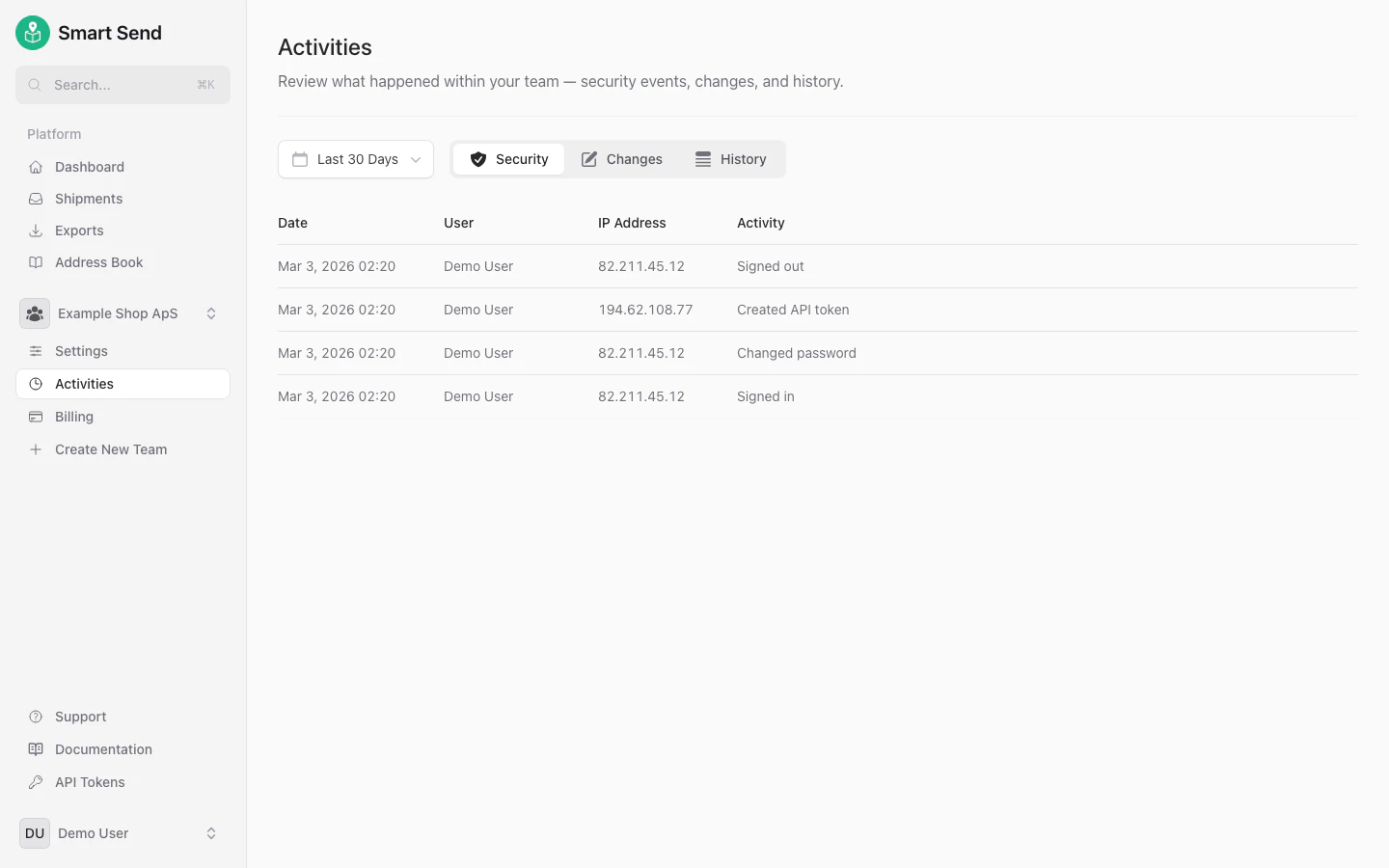The height and width of the screenshot is (868, 1389).
Task: Click the Support question mark icon
Action: tap(35, 717)
